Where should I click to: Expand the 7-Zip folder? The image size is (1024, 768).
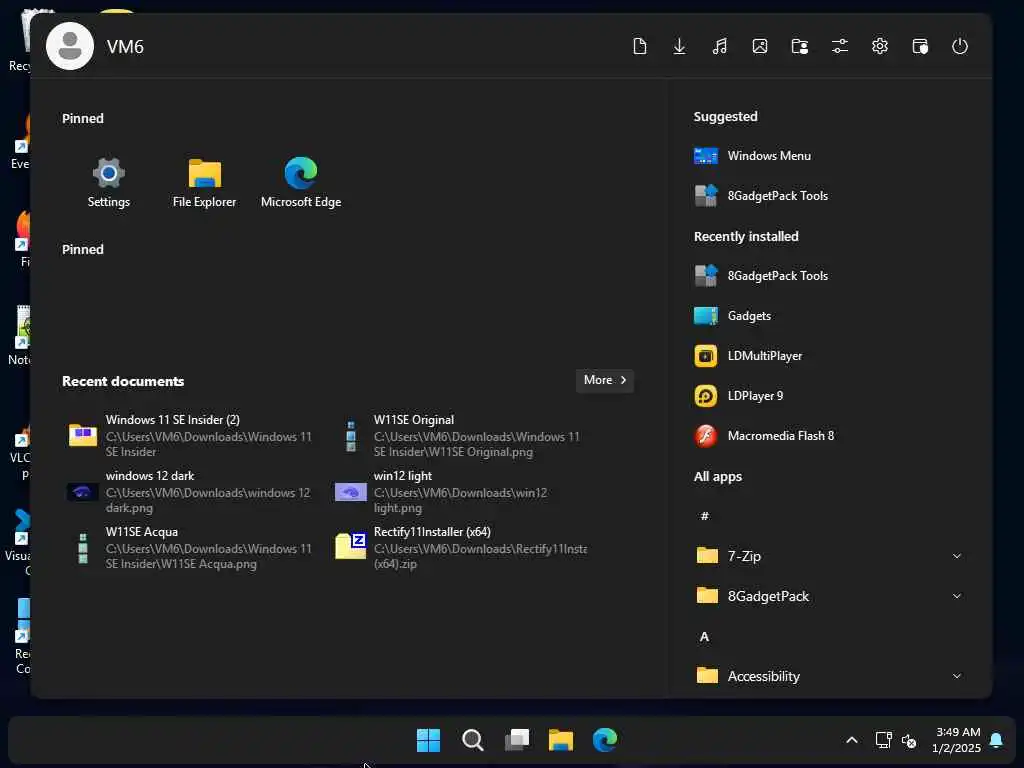(829, 556)
